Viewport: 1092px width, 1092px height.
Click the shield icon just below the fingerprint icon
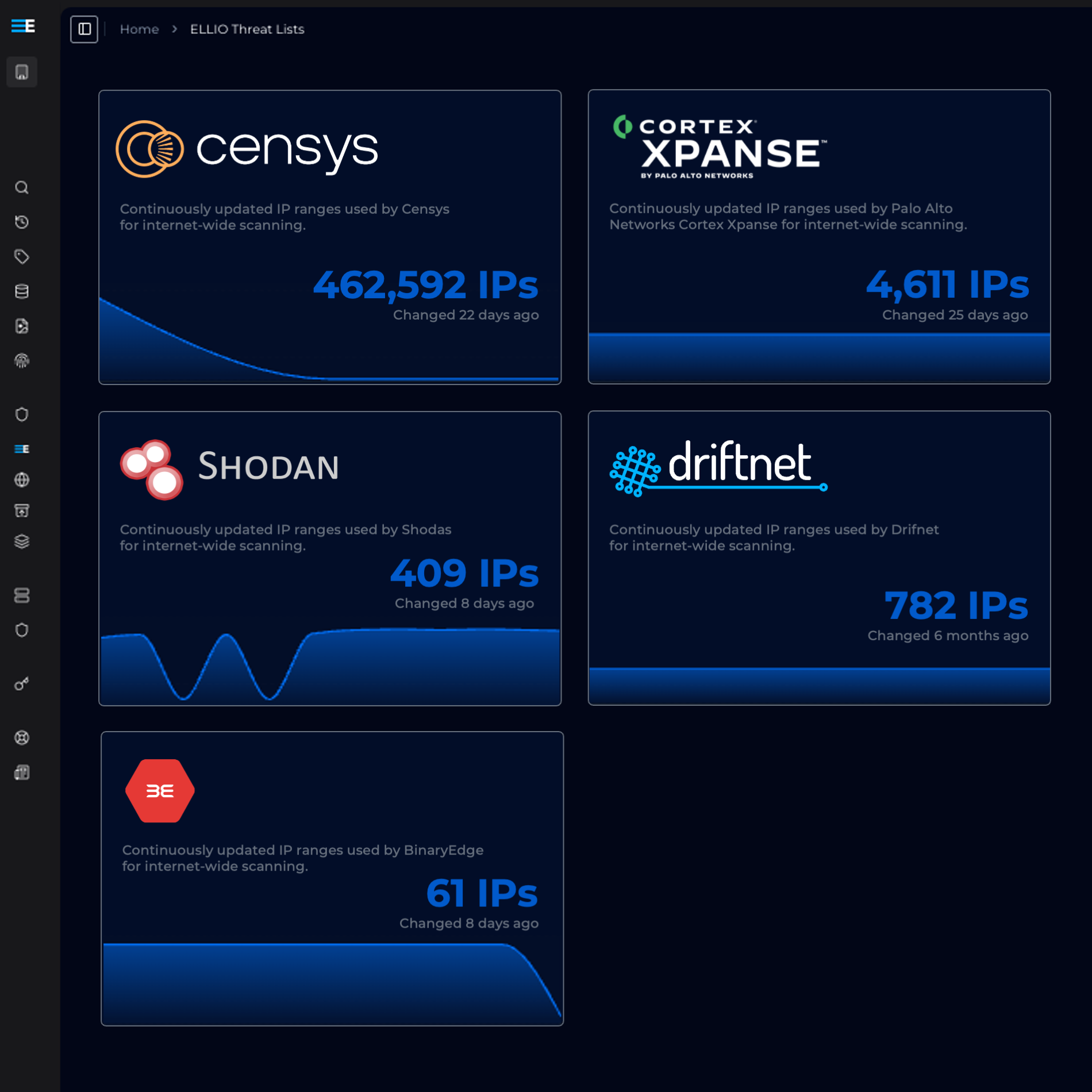click(x=22, y=414)
